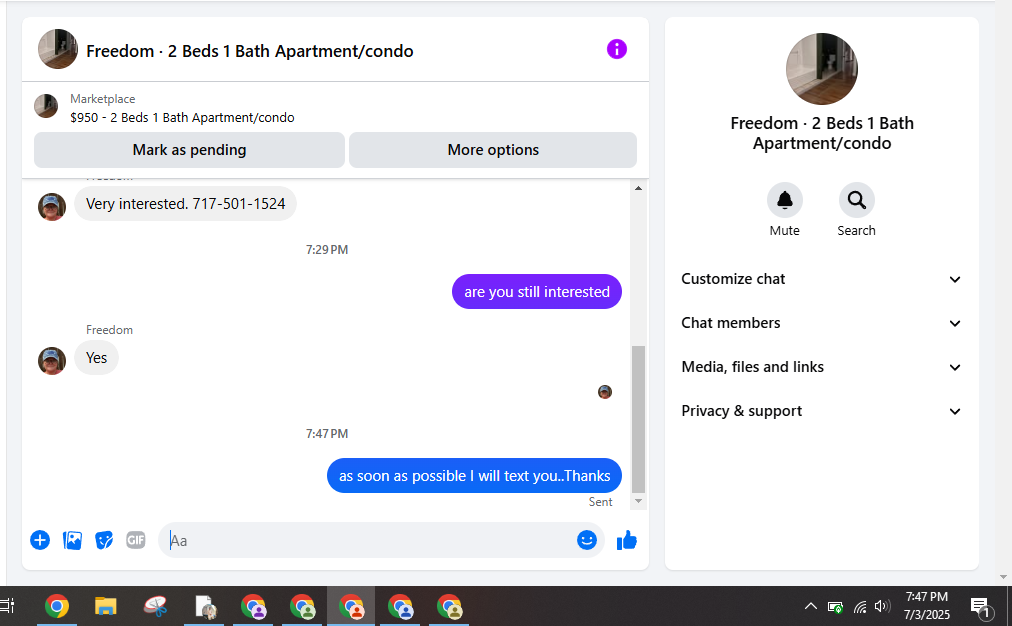Screen dimensions: 1012x626
Task: Expand the Customize chat section
Action: (x=821, y=279)
